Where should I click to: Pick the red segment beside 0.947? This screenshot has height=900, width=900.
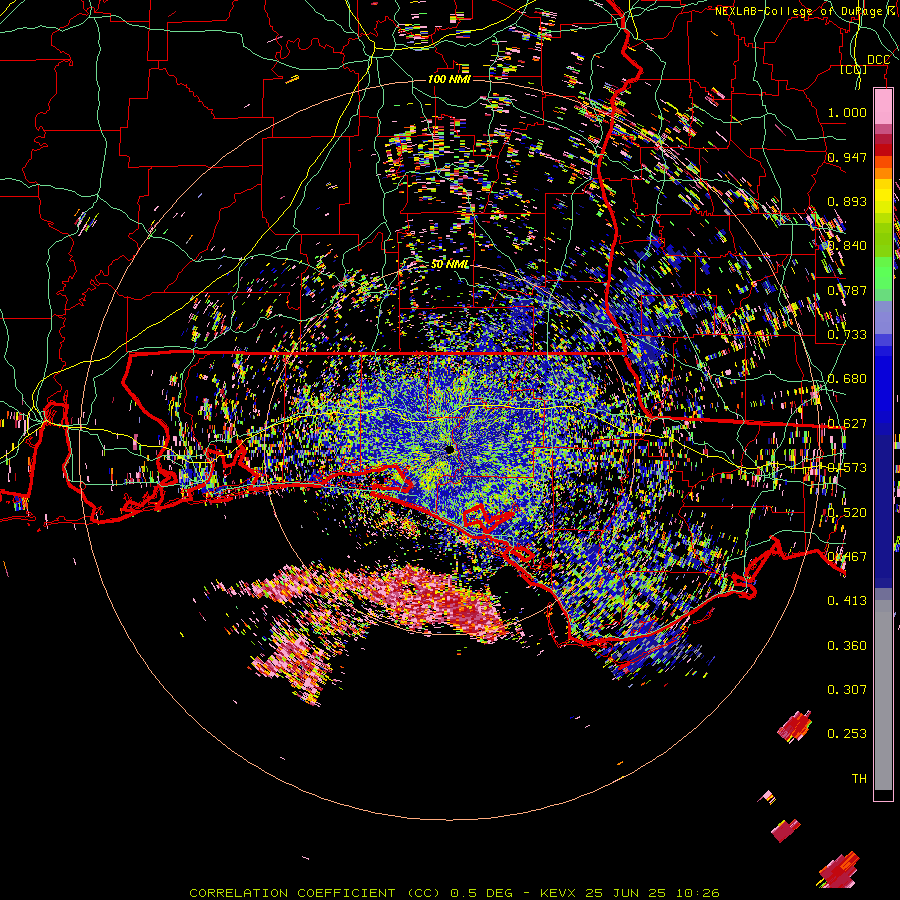pyautogui.click(x=883, y=150)
